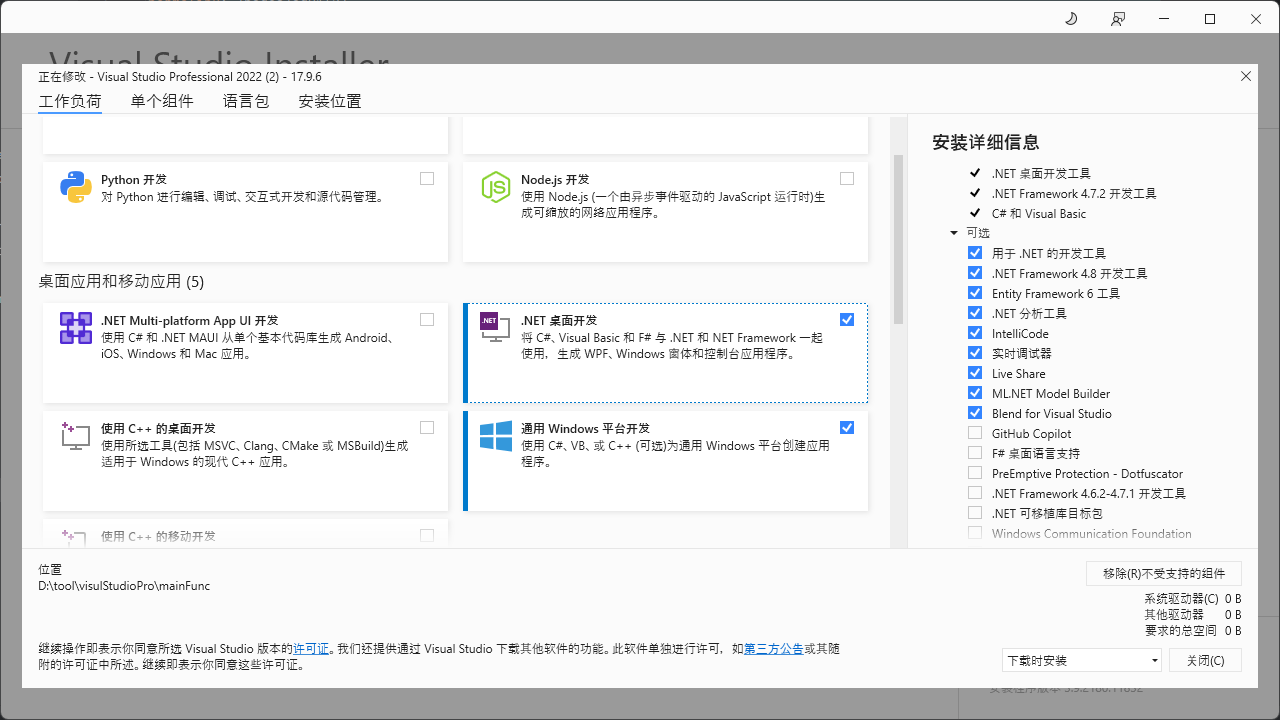Uncheck ML.NET Model Builder option

(x=975, y=393)
